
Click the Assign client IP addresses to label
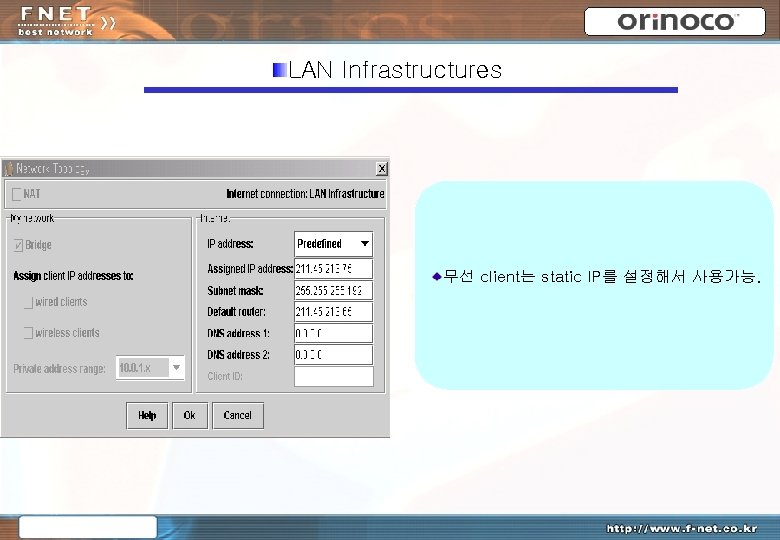click(x=74, y=276)
